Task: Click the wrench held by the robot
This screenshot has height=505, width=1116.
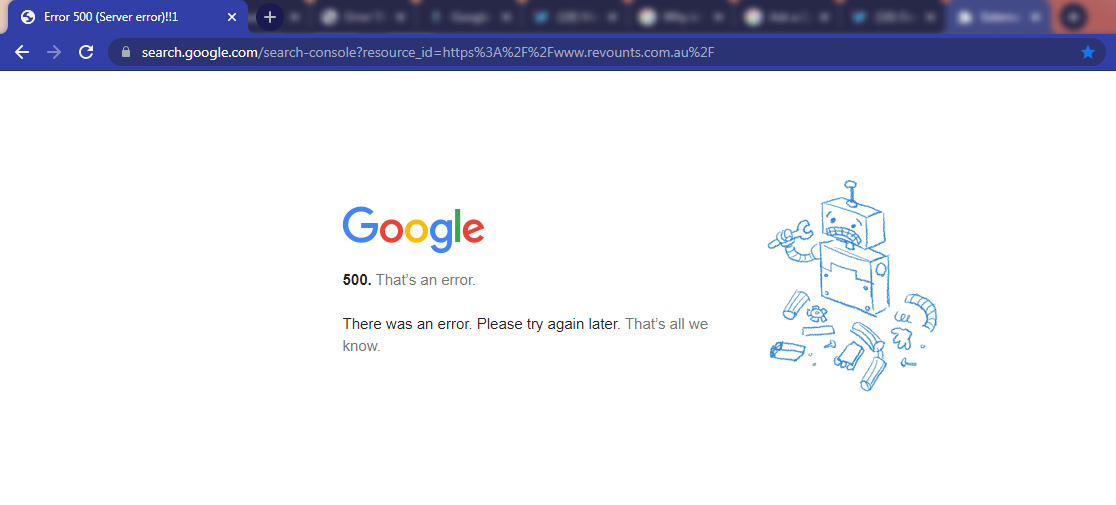Action: click(x=790, y=235)
